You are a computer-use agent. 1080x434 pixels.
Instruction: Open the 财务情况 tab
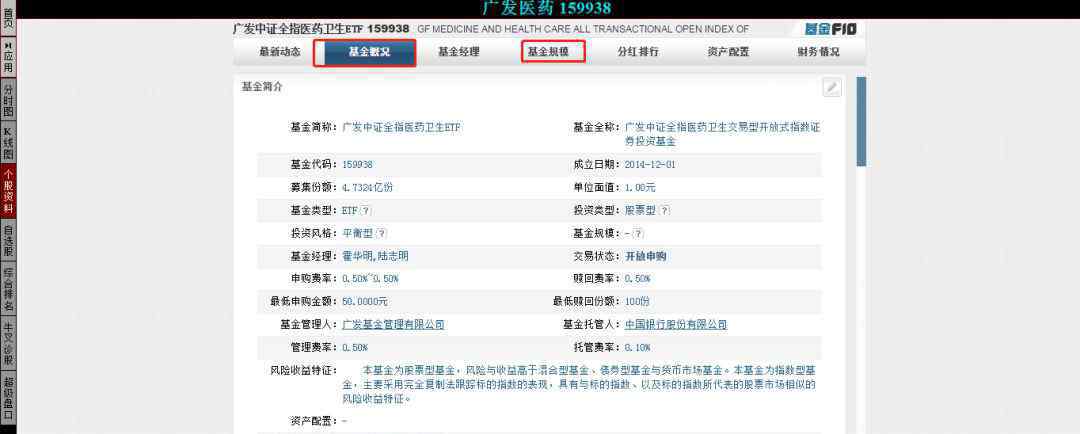coord(818,52)
